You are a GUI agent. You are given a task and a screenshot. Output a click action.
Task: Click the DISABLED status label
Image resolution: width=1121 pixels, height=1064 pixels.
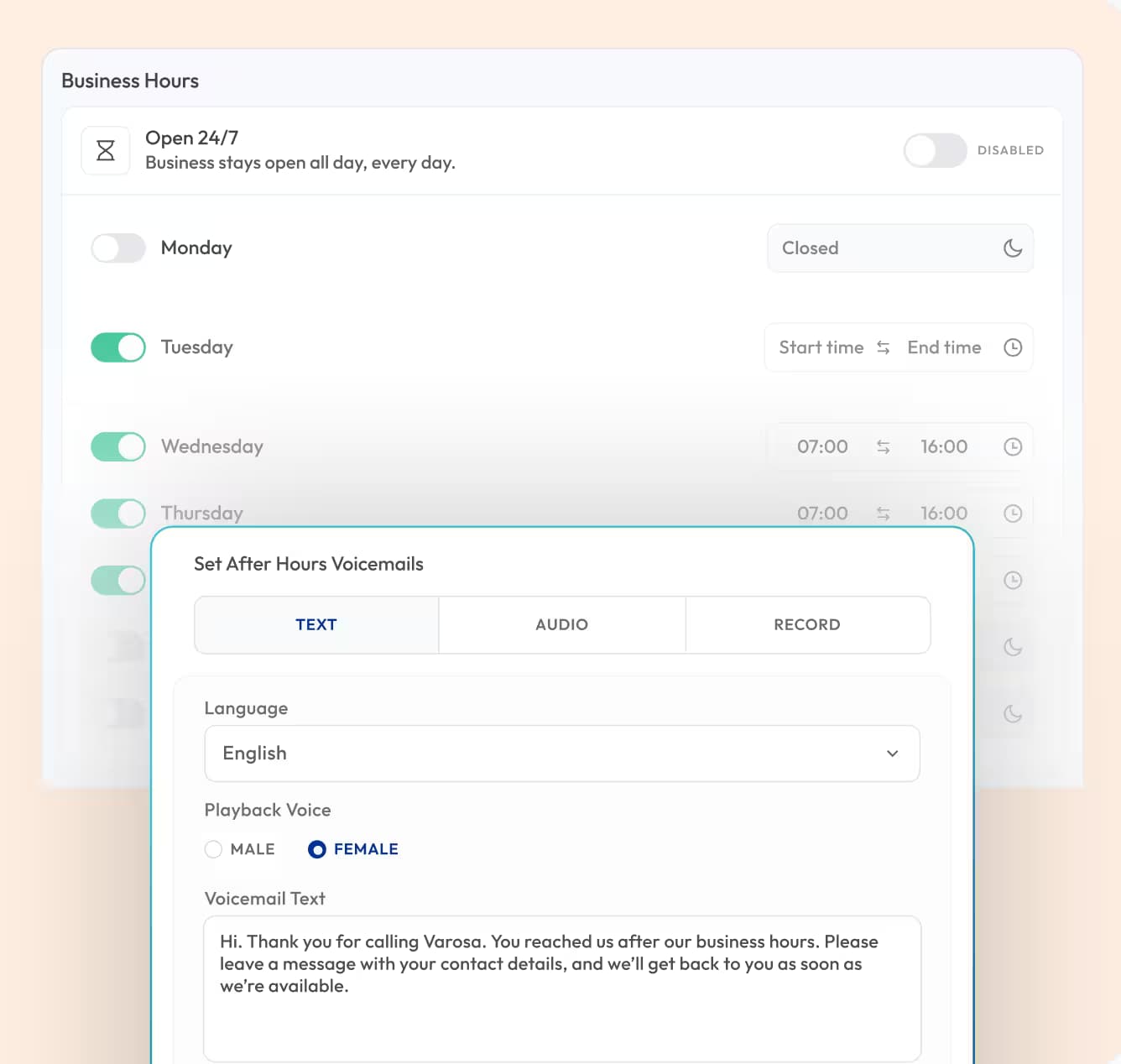pos(1010,150)
